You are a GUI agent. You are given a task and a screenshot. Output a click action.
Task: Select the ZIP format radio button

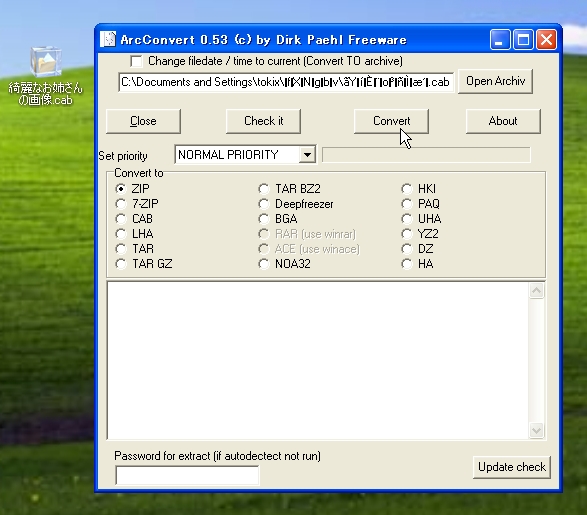click(121, 189)
